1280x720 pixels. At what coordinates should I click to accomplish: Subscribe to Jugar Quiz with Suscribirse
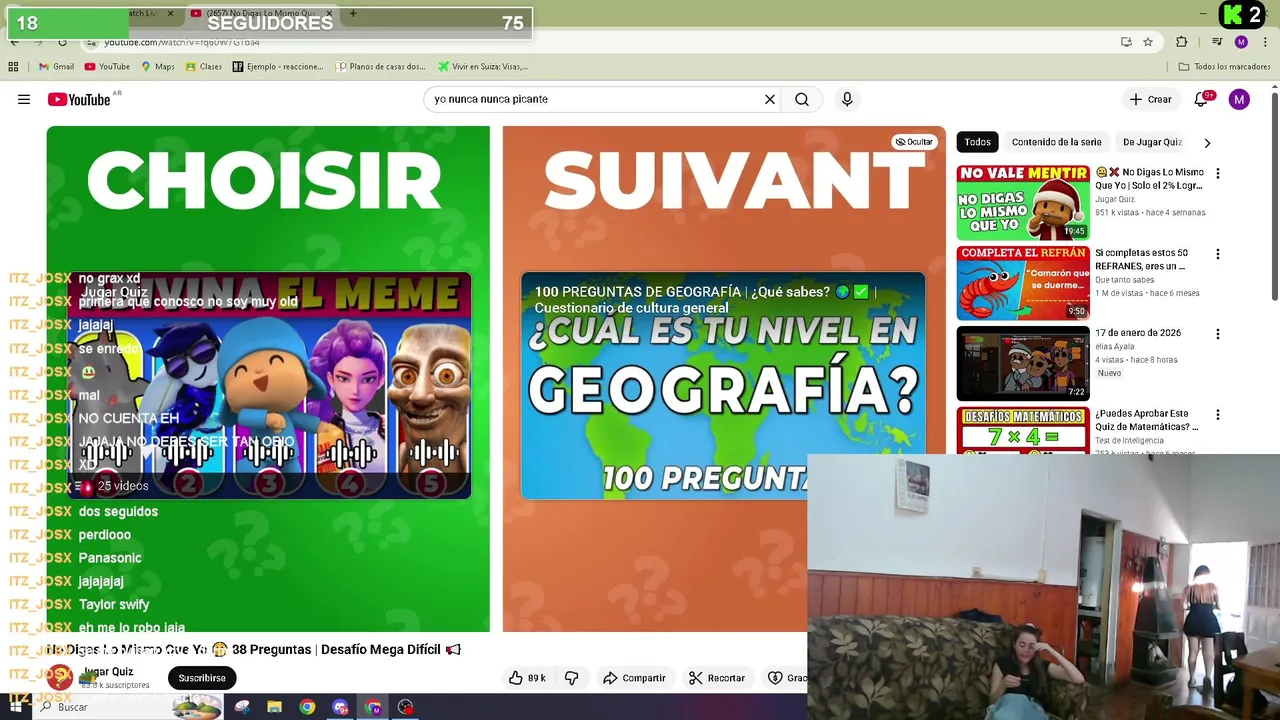(x=202, y=678)
